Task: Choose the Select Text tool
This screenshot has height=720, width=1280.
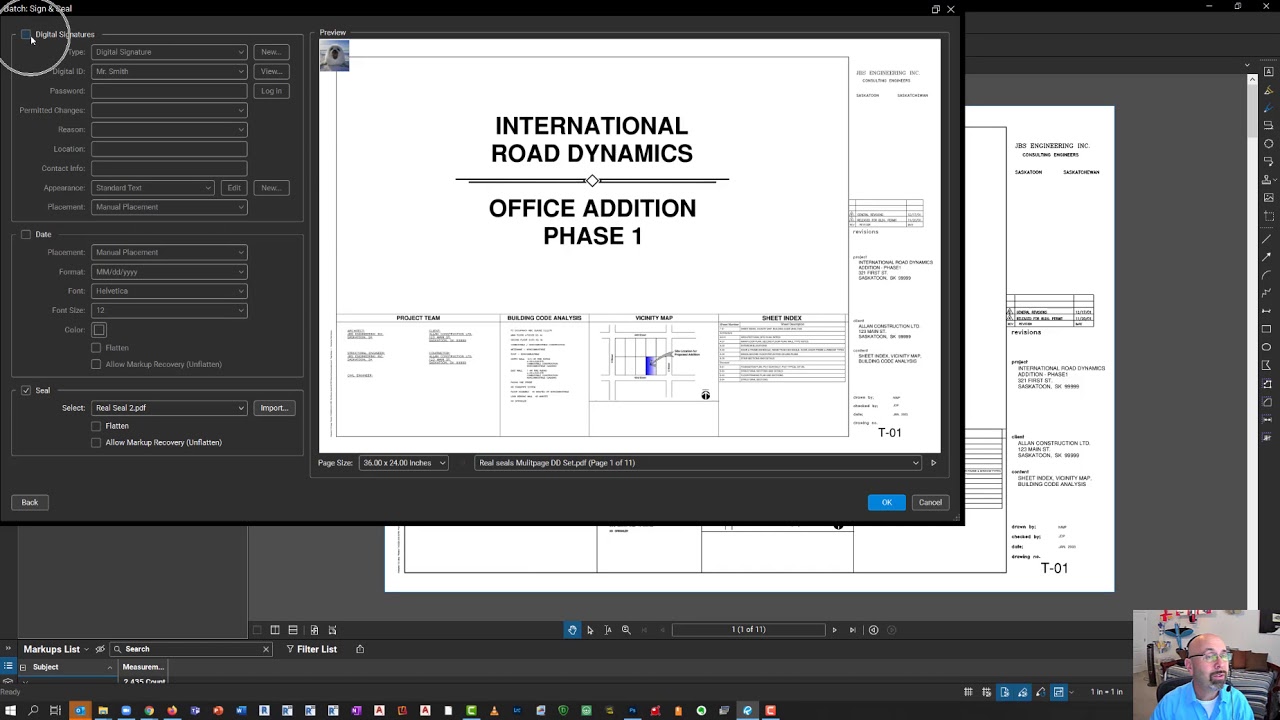Action: point(608,630)
